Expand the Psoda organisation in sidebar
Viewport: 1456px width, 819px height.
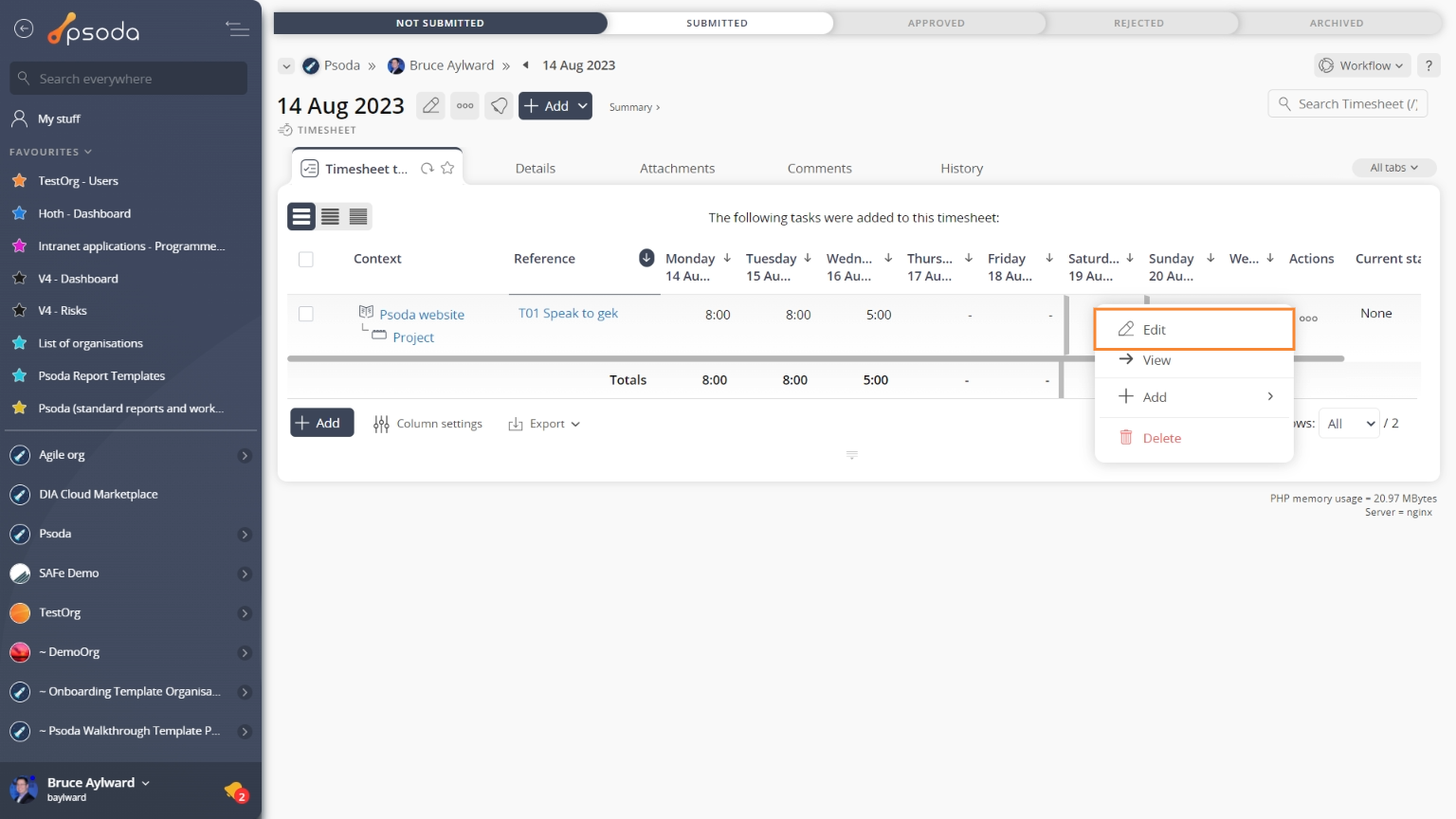[x=245, y=535]
